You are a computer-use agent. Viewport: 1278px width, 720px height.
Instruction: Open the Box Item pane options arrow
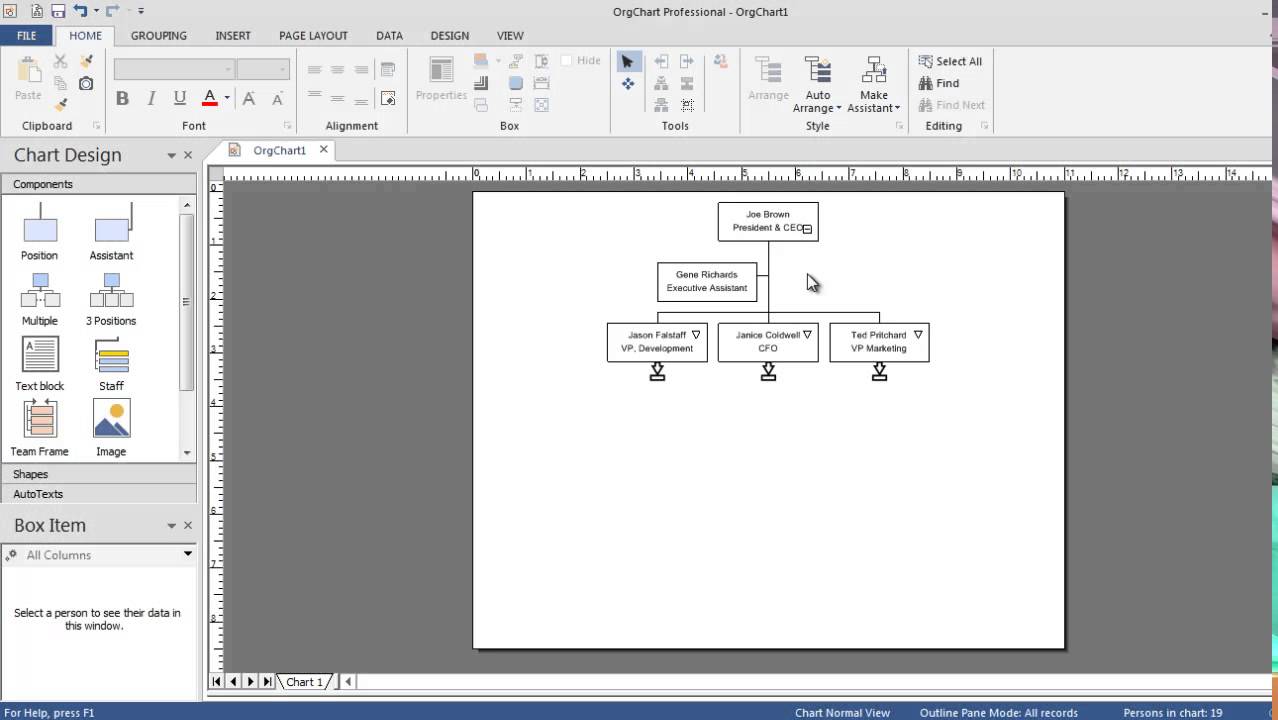(x=172, y=526)
